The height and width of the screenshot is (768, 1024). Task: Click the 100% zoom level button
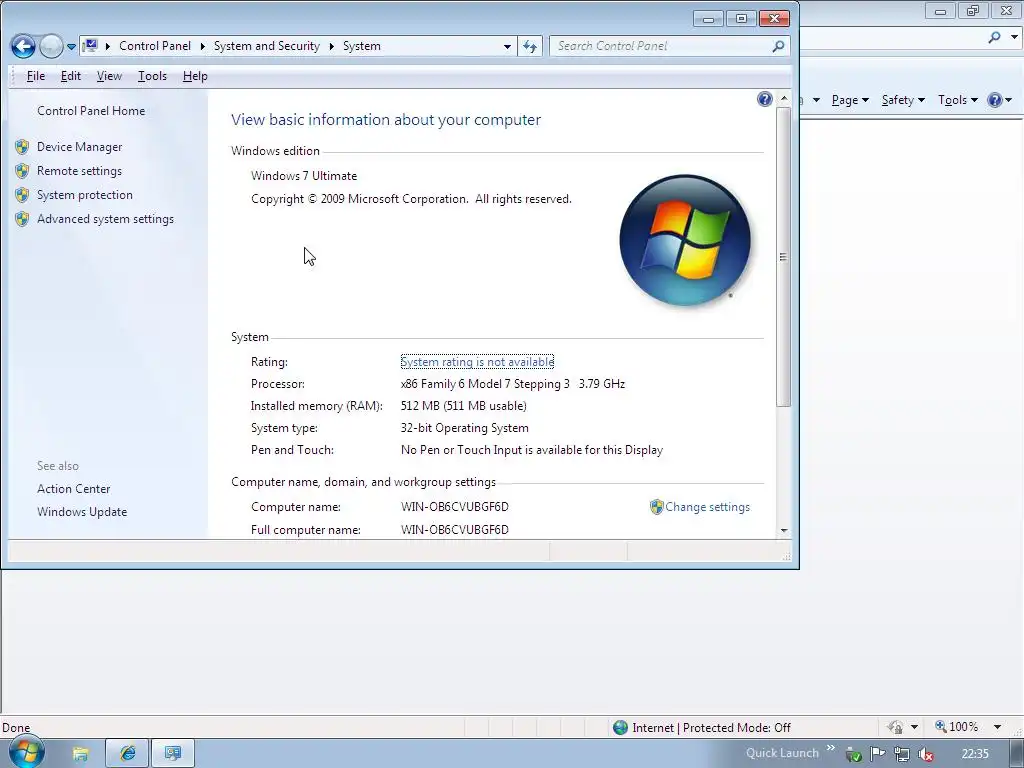click(957, 728)
